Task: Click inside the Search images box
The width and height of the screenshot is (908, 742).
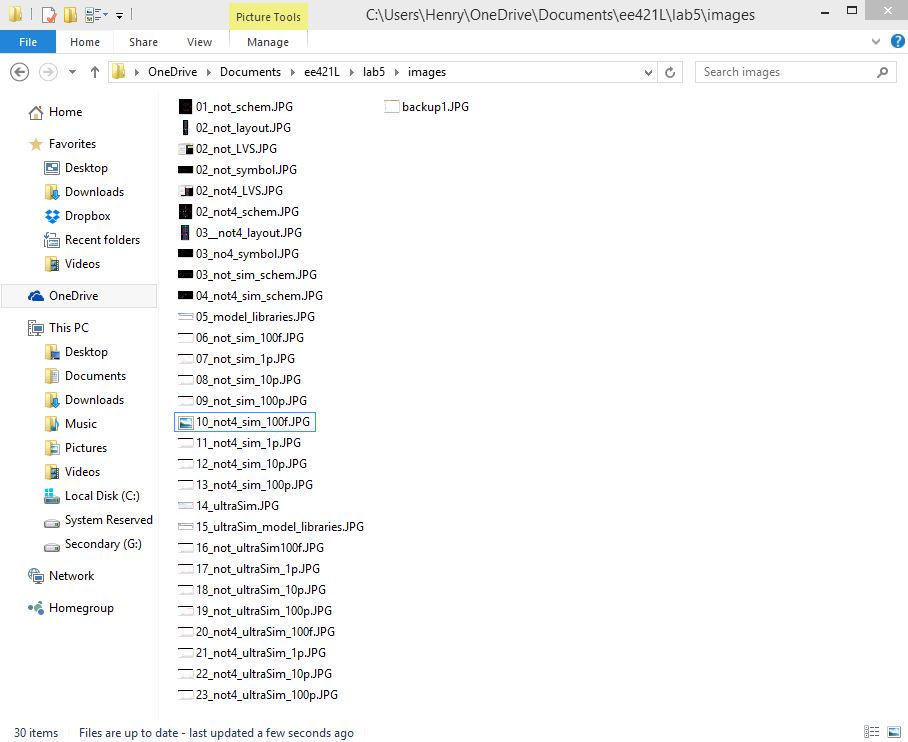Action: [780, 71]
